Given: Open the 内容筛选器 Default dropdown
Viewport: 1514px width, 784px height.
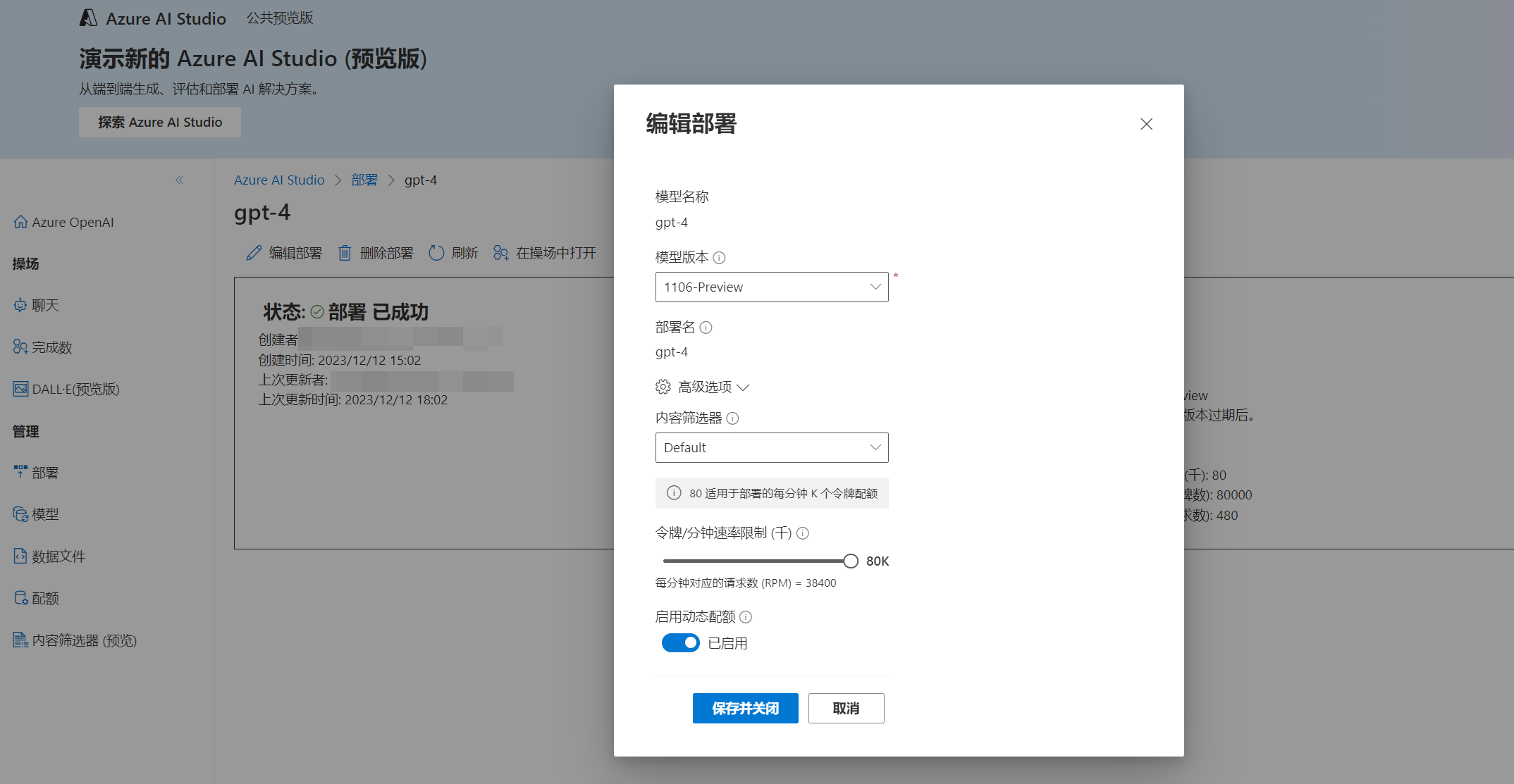Looking at the screenshot, I should click(x=772, y=448).
